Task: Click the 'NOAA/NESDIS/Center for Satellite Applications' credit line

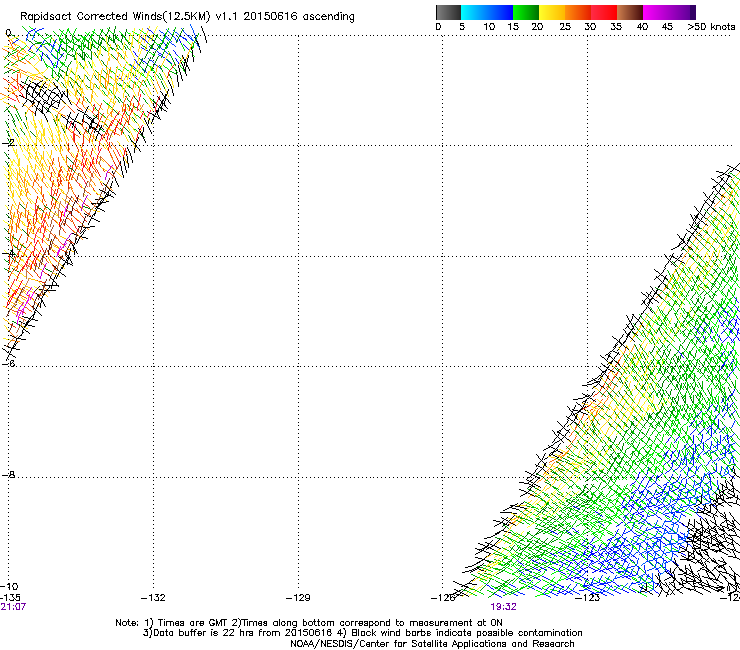Action: pyautogui.click(x=432, y=644)
